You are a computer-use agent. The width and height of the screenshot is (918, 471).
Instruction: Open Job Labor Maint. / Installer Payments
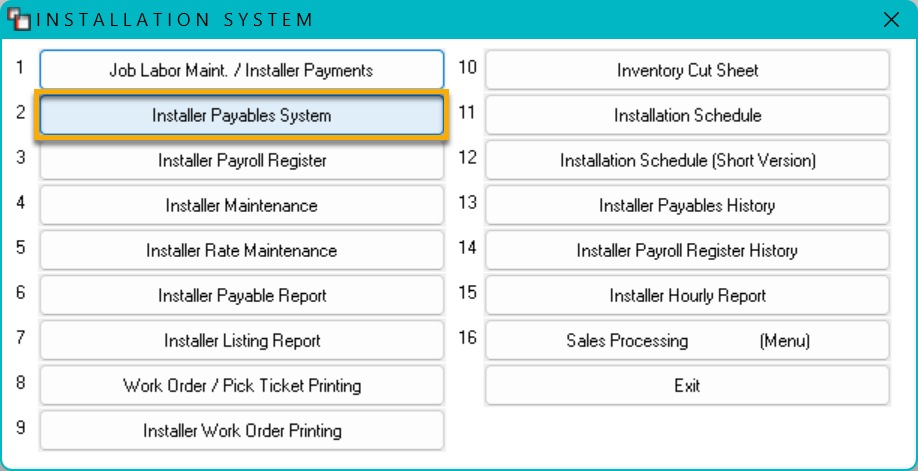pos(242,70)
